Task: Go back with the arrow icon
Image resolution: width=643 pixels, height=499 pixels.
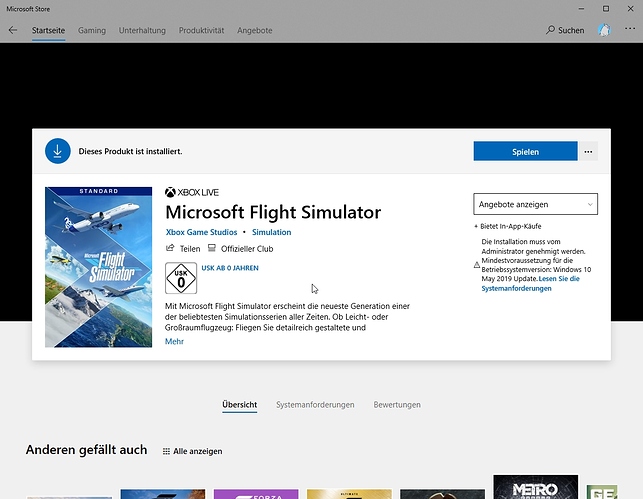Action: [x=13, y=31]
